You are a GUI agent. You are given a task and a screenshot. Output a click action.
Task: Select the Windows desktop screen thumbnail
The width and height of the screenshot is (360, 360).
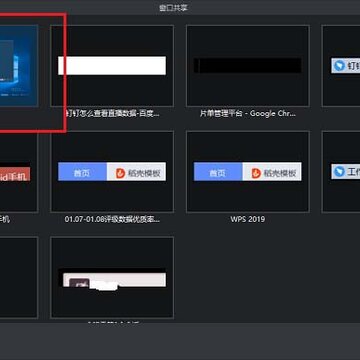tap(19, 66)
